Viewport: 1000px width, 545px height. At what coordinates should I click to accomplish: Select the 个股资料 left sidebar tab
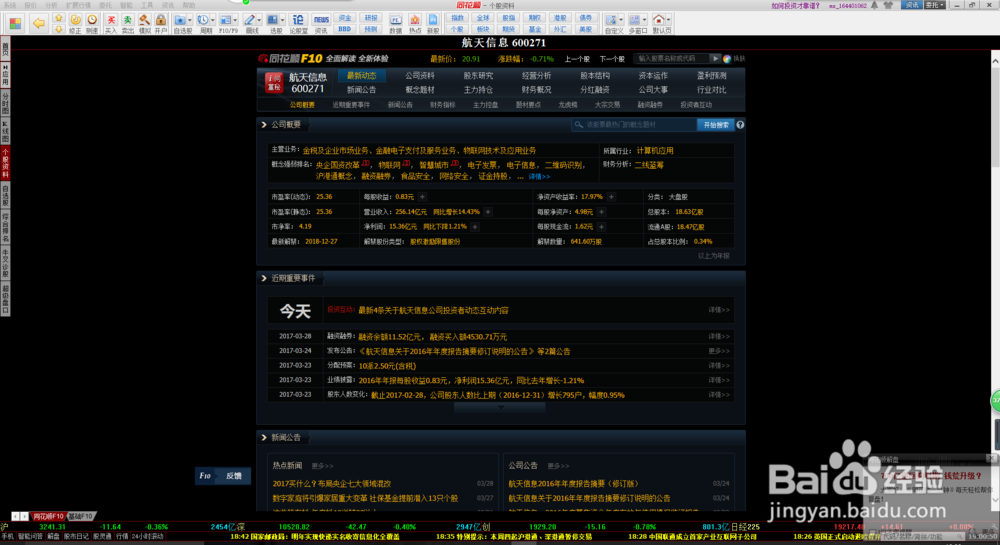pyautogui.click(x=5, y=164)
